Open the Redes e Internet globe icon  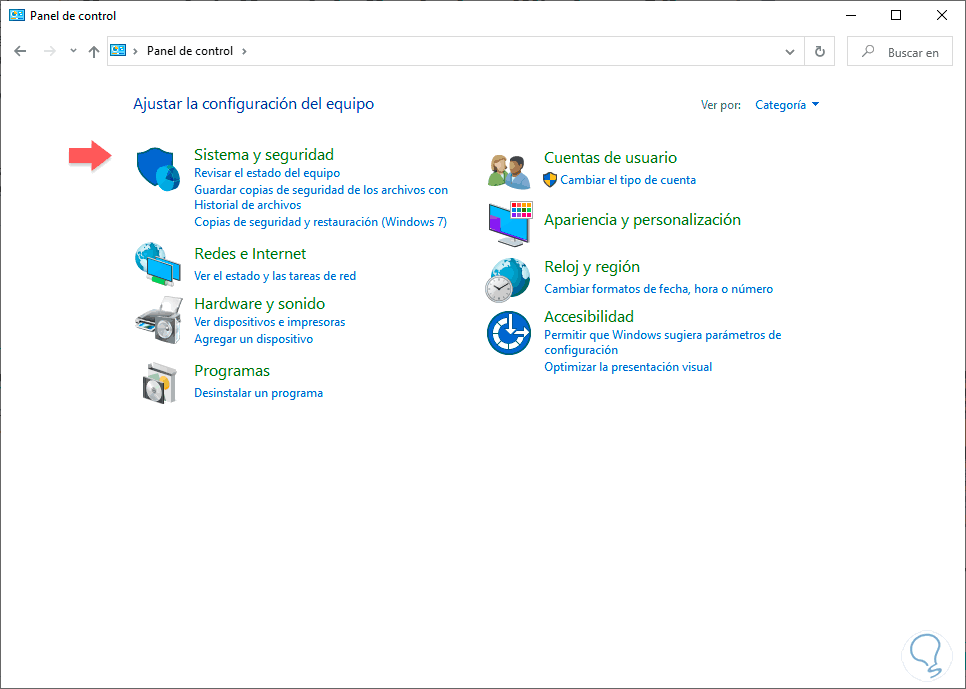pyautogui.click(x=158, y=264)
